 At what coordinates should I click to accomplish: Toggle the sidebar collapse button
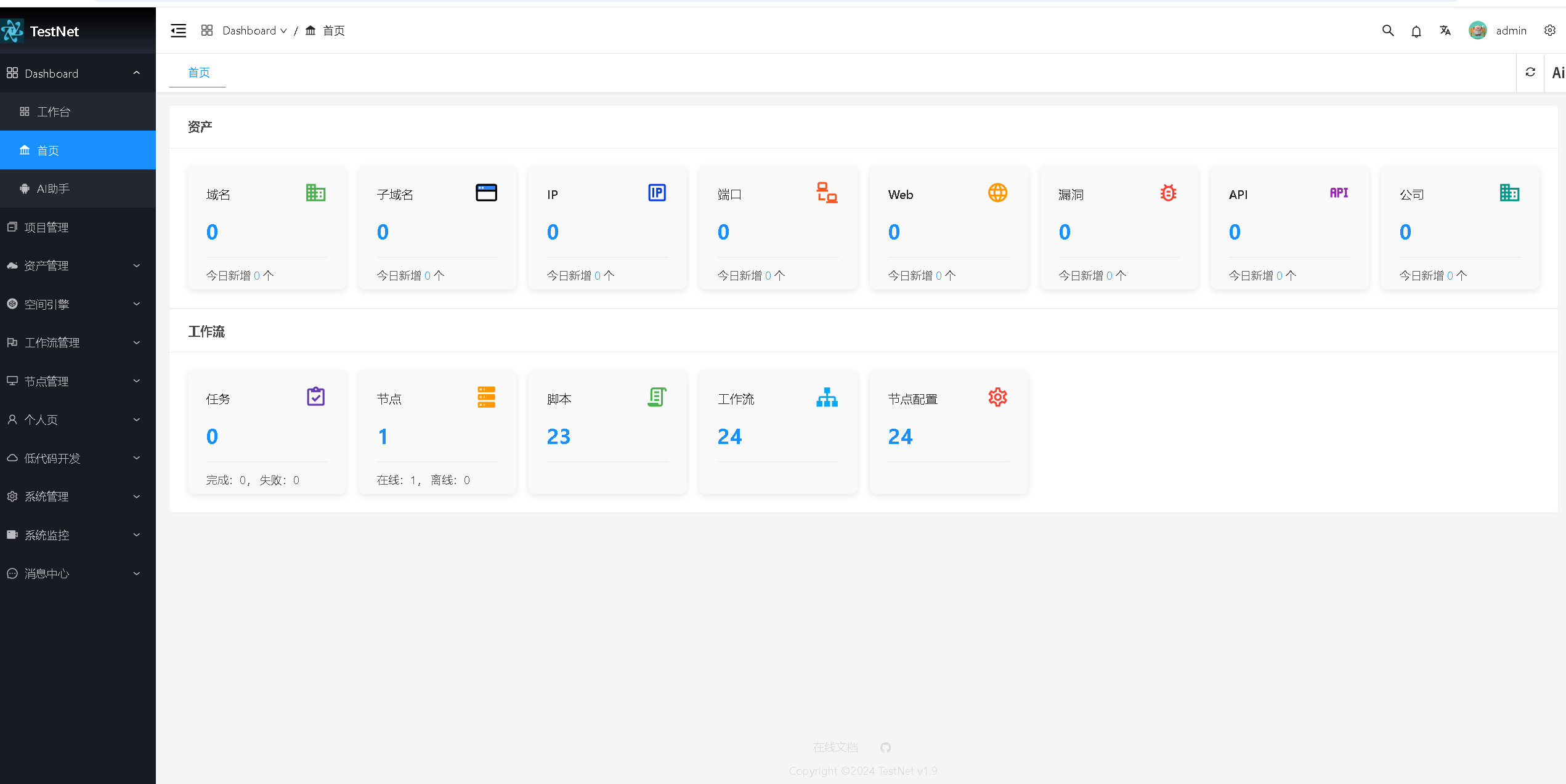click(x=178, y=31)
